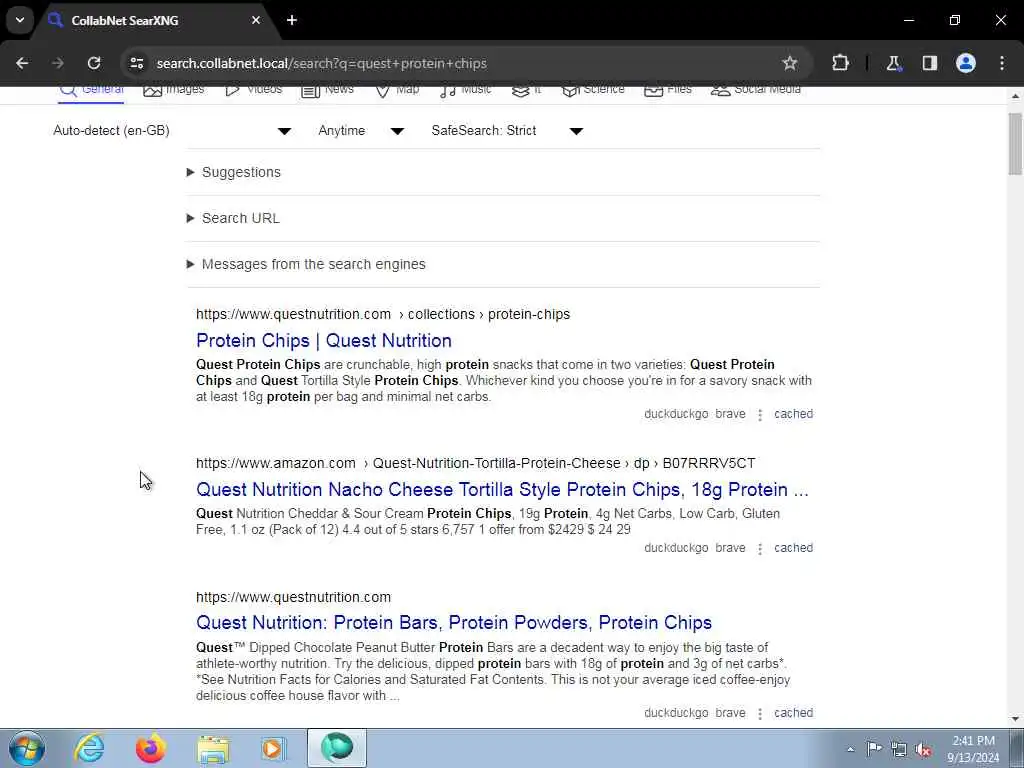This screenshot has width=1024, height=768.
Task: Open Windows Media Player from taskbar
Action: pos(274,748)
